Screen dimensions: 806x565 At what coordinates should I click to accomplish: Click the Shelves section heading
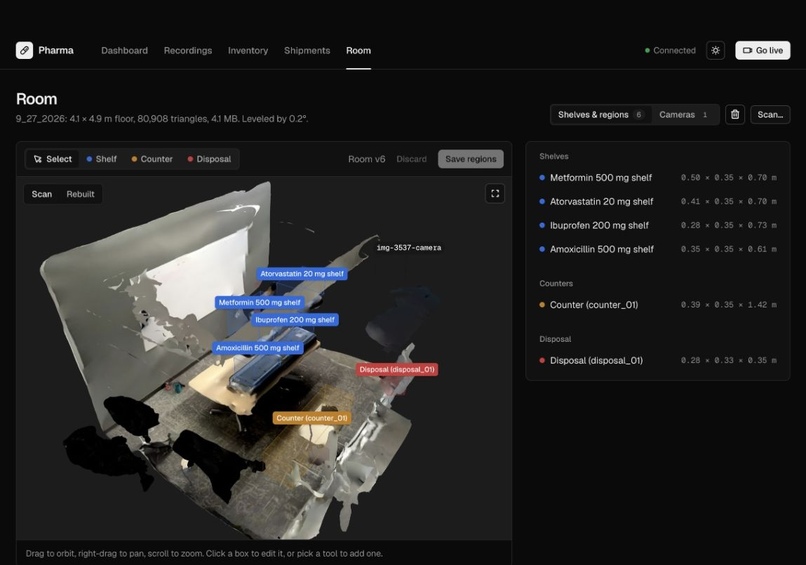pyautogui.click(x=554, y=156)
